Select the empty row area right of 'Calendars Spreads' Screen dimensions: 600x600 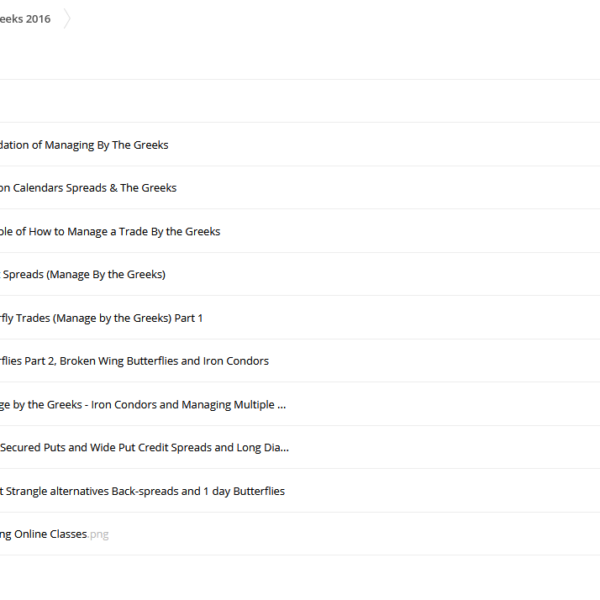[x=386, y=188]
